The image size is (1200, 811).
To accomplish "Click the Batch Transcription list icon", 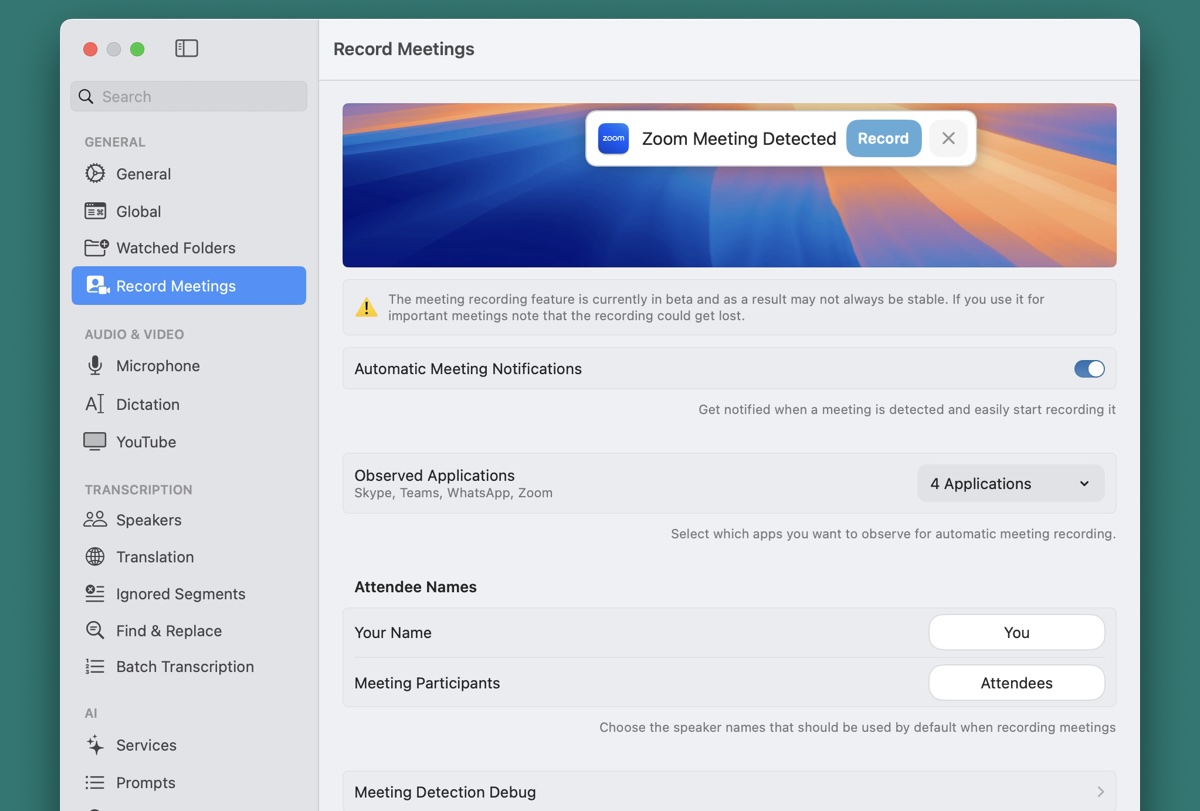I will coord(95,667).
